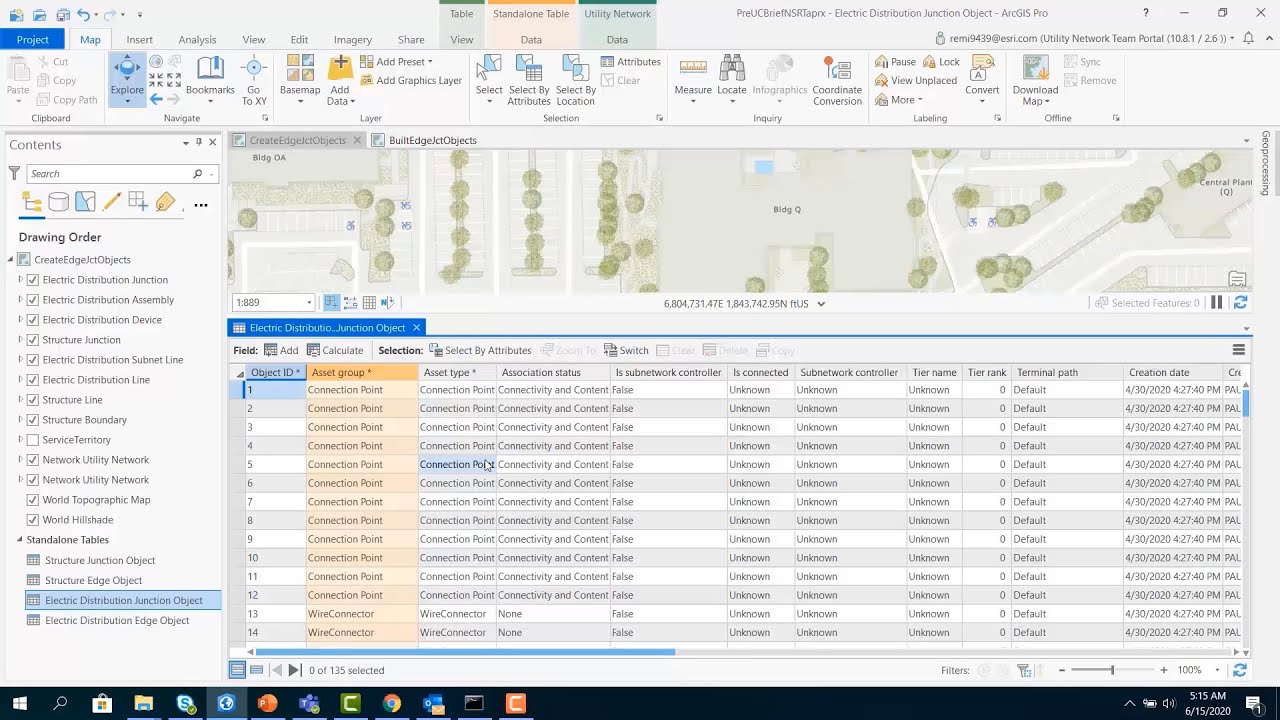Open the notifications bell
The image size is (1280, 720).
pyautogui.click(x=1247, y=38)
